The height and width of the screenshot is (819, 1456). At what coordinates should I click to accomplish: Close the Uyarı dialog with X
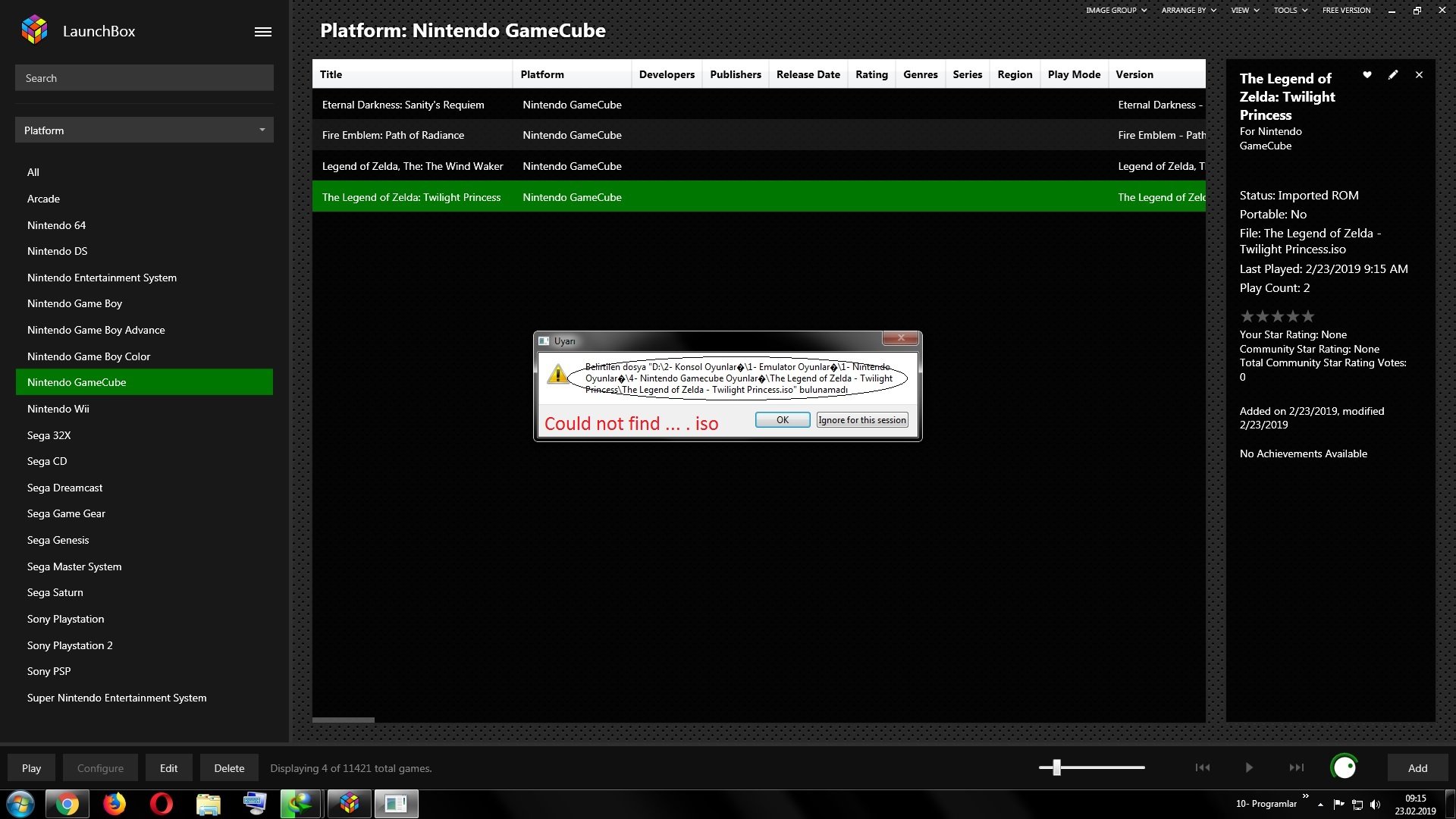pos(901,338)
